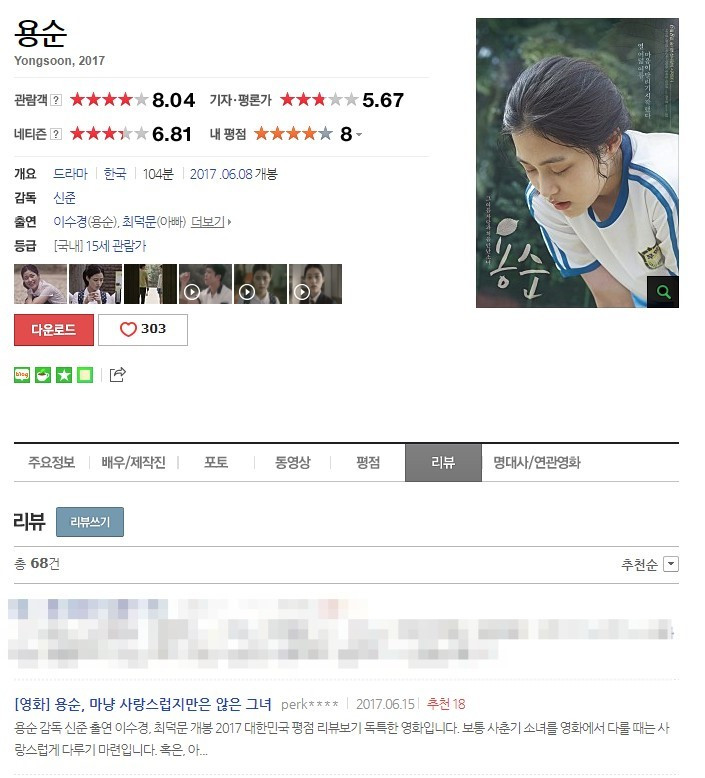
Task: Toggle the heart like button 303
Action: pyautogui.click(x=143, y=329)
